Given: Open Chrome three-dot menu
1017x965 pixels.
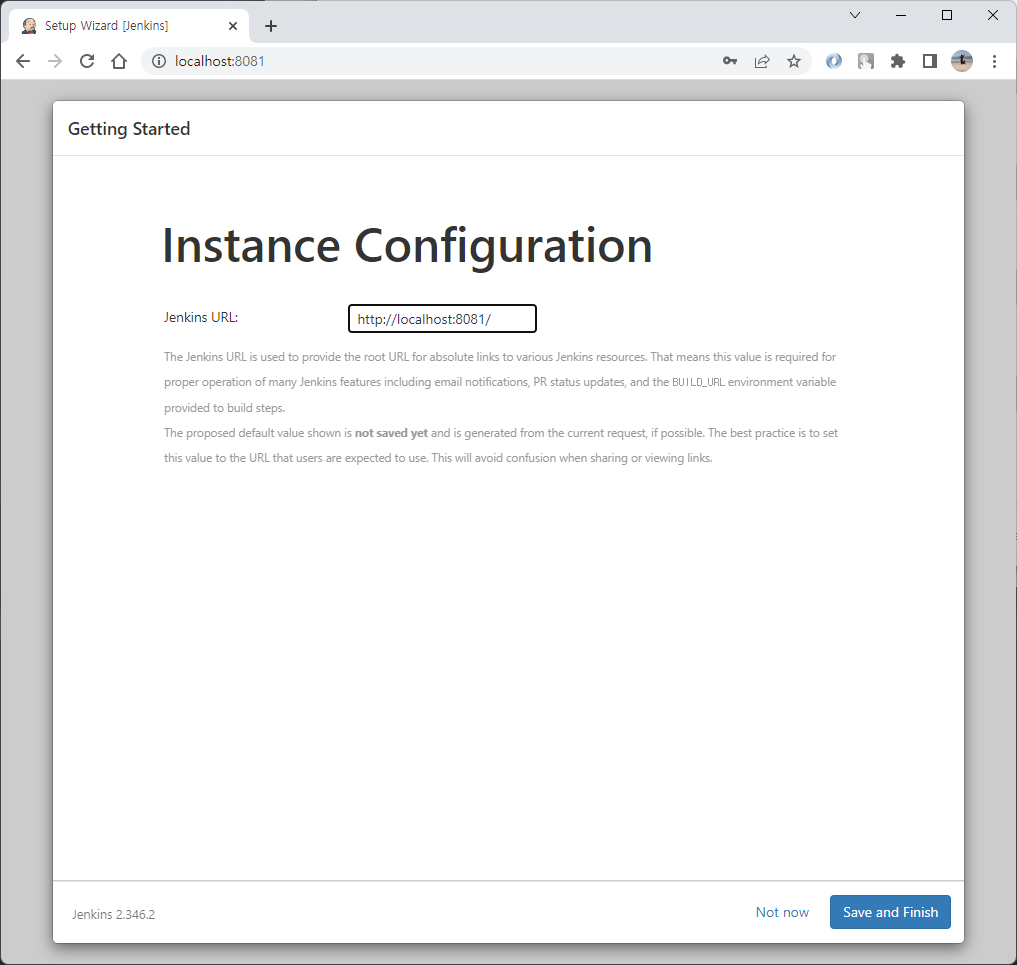Looking at the screenshot, I should (994, 61).
